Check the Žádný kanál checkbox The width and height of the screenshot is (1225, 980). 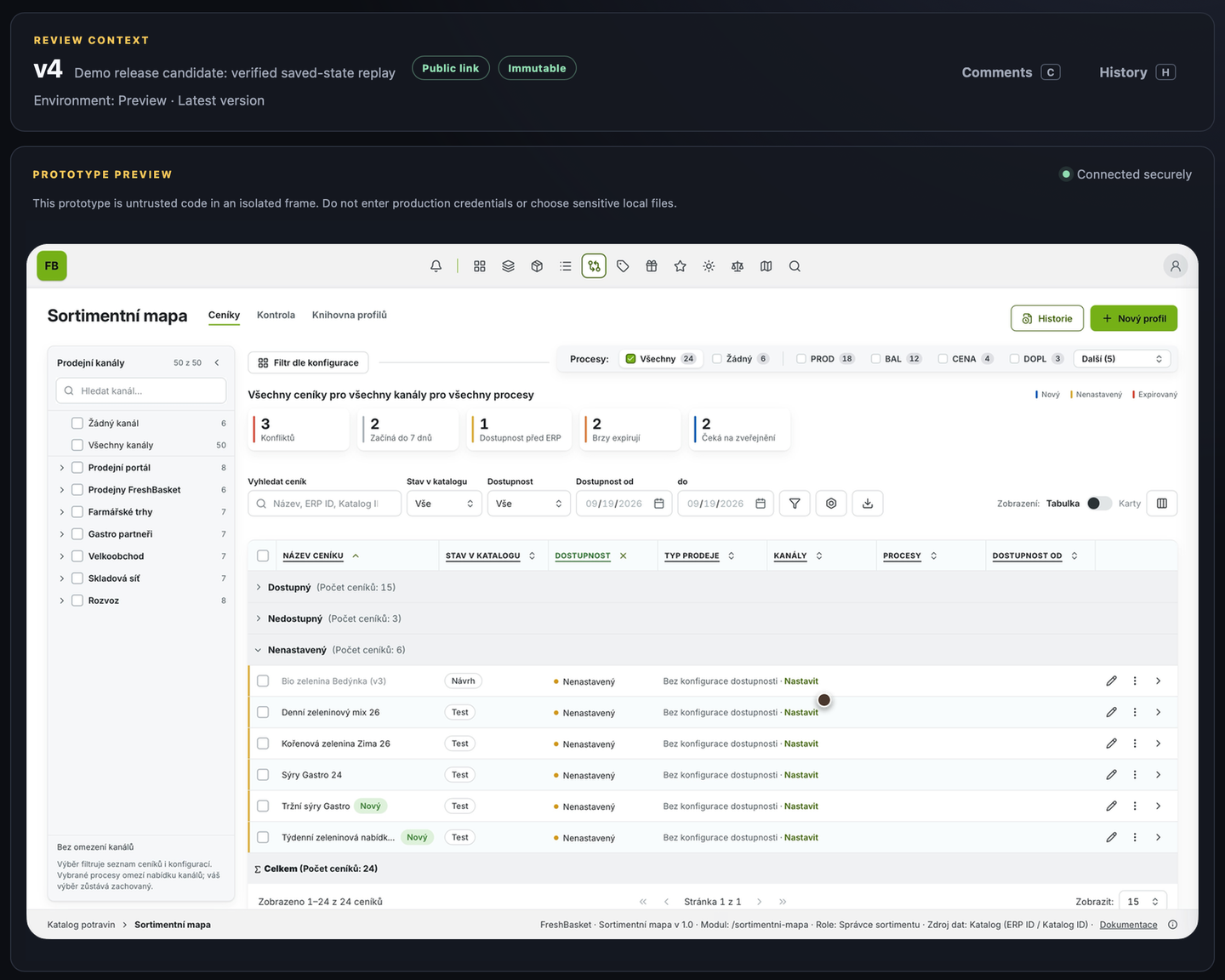(77, 423)
